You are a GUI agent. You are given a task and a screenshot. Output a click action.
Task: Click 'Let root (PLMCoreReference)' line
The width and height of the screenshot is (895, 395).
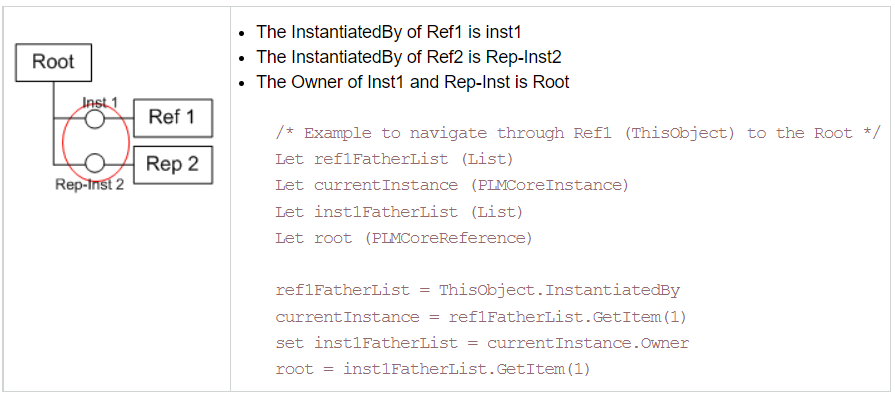(404, 238)
